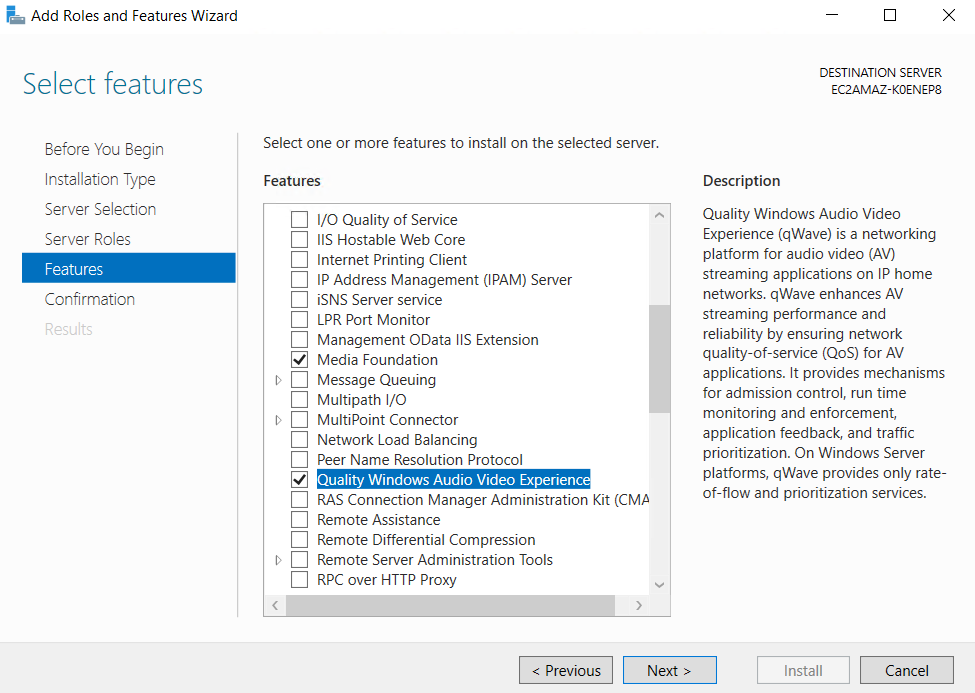Click the horizontal scroll left arrow
This screenshot has width=975, height=693.
pyautogui.click(x=275, y=605)
